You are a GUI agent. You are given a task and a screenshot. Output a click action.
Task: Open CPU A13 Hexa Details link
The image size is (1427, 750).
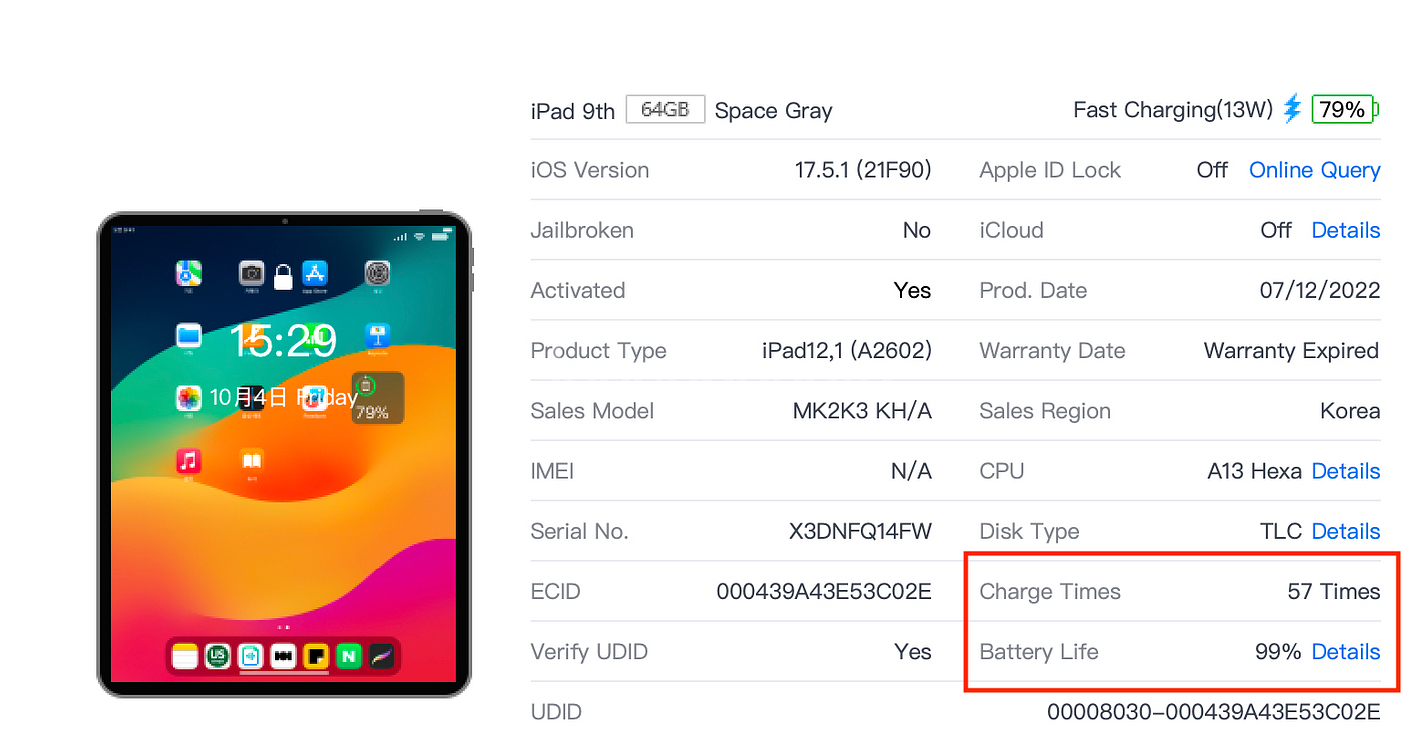pos(1345,471)
